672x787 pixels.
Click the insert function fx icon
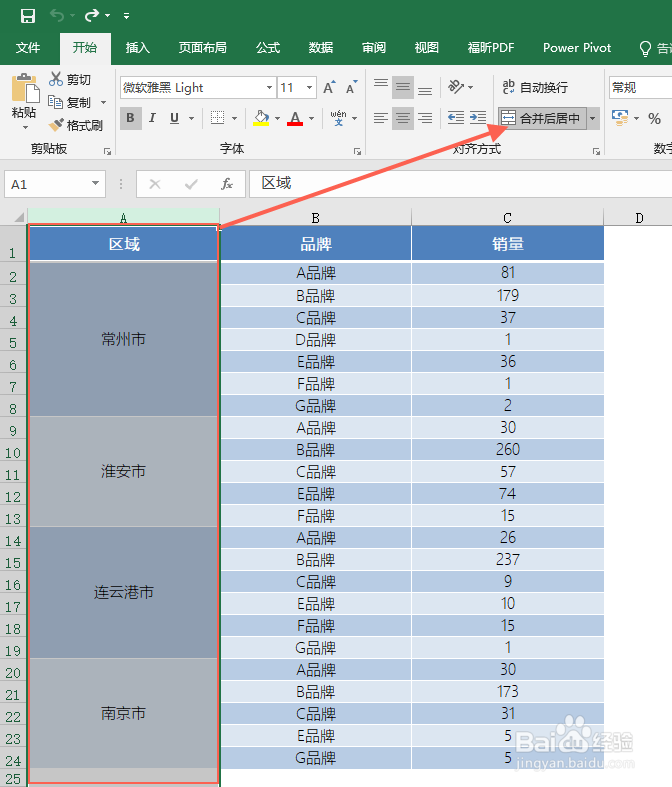(x=227, y=184)
